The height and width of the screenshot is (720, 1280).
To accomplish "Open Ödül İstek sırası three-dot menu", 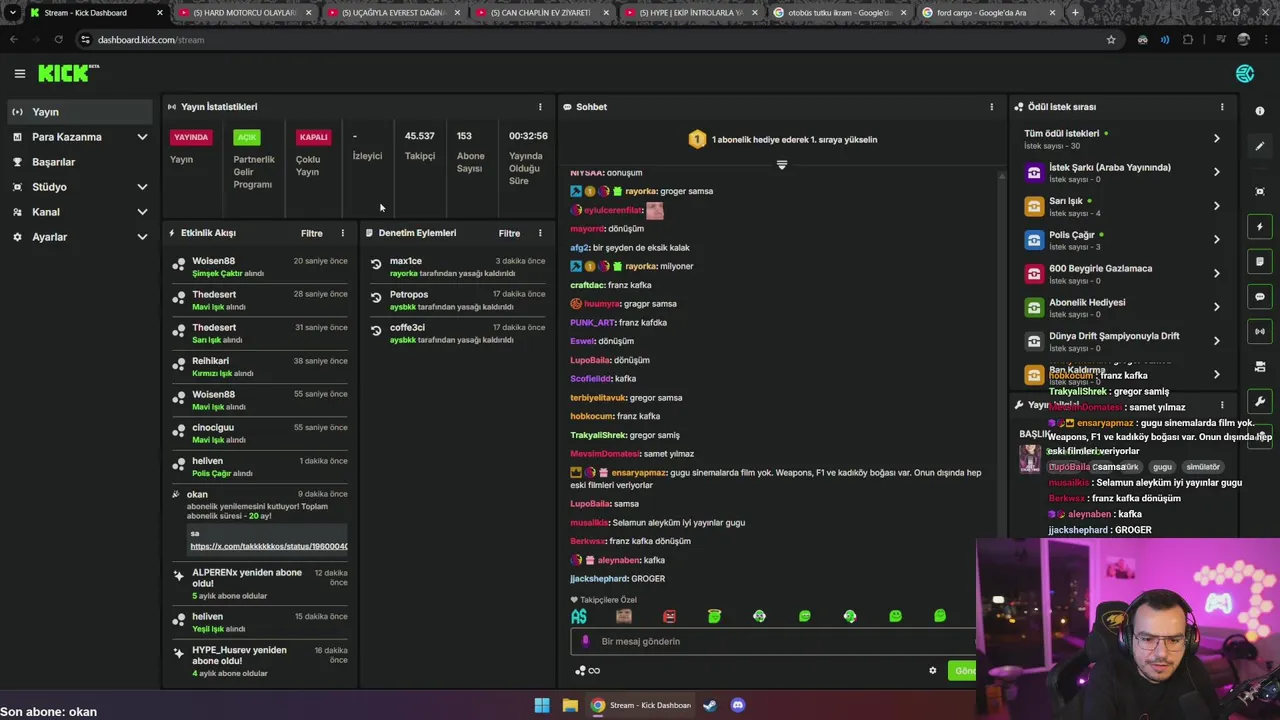I will click(1222, 107).
